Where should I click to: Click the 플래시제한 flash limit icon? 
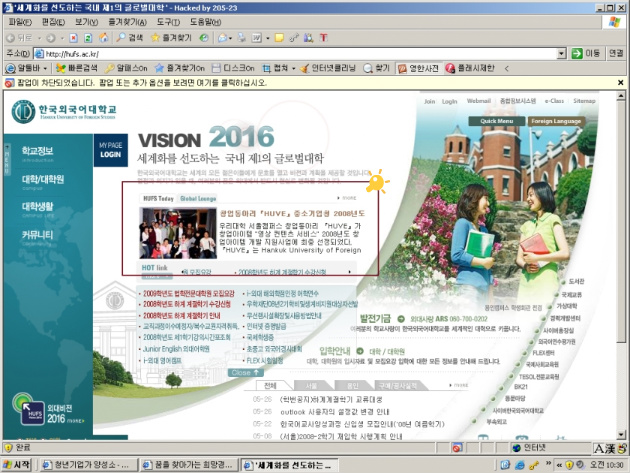pos(450,68)
